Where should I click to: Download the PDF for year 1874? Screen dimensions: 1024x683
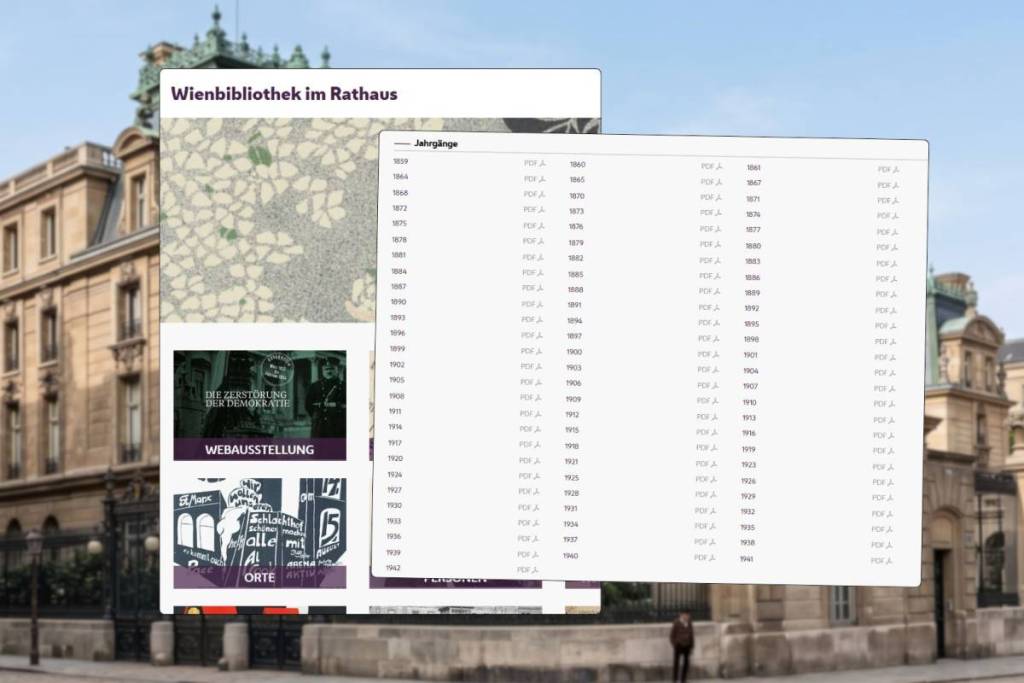(888, 216)
